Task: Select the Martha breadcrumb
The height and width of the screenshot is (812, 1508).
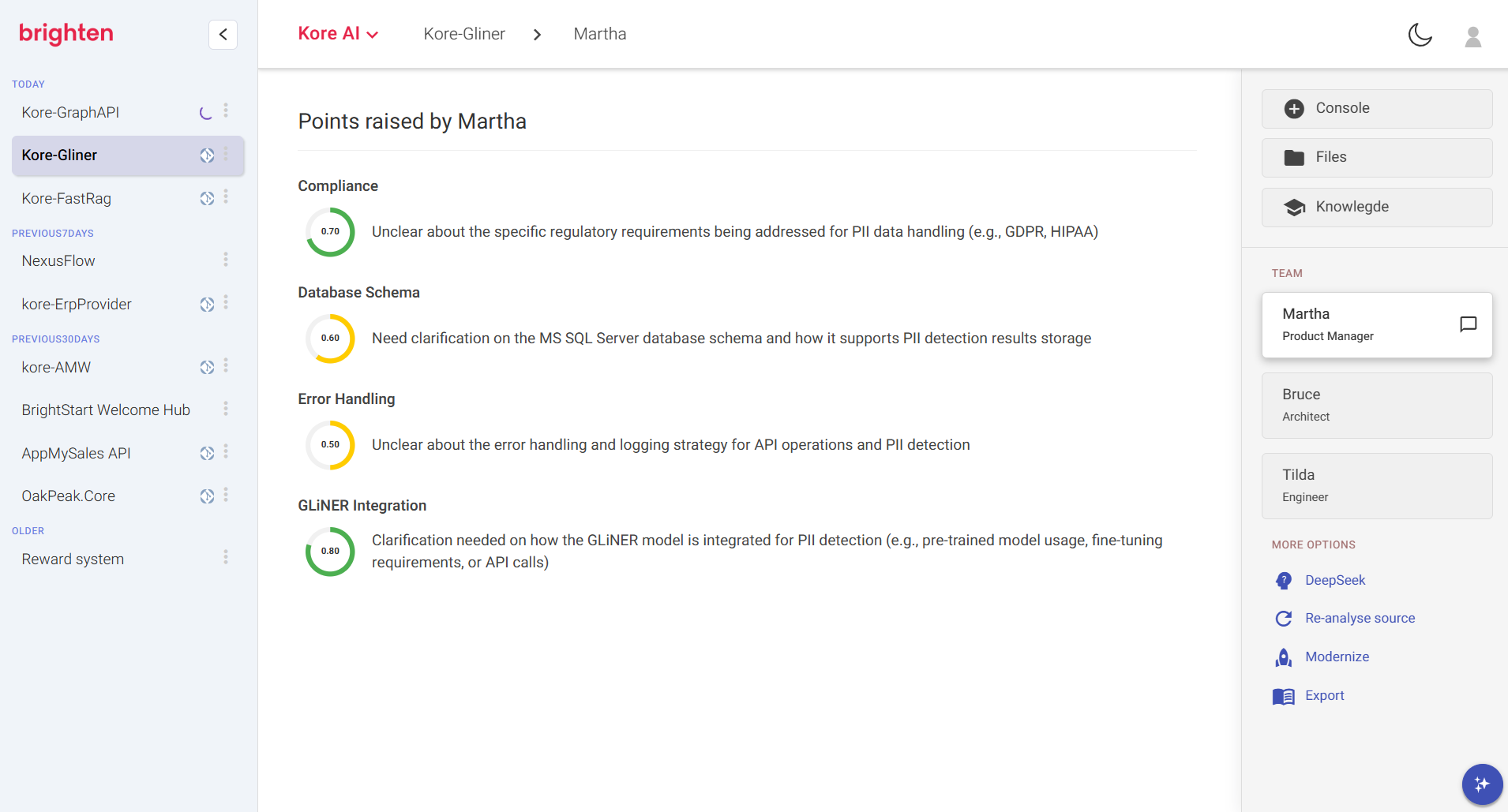Action: [599, 34]
